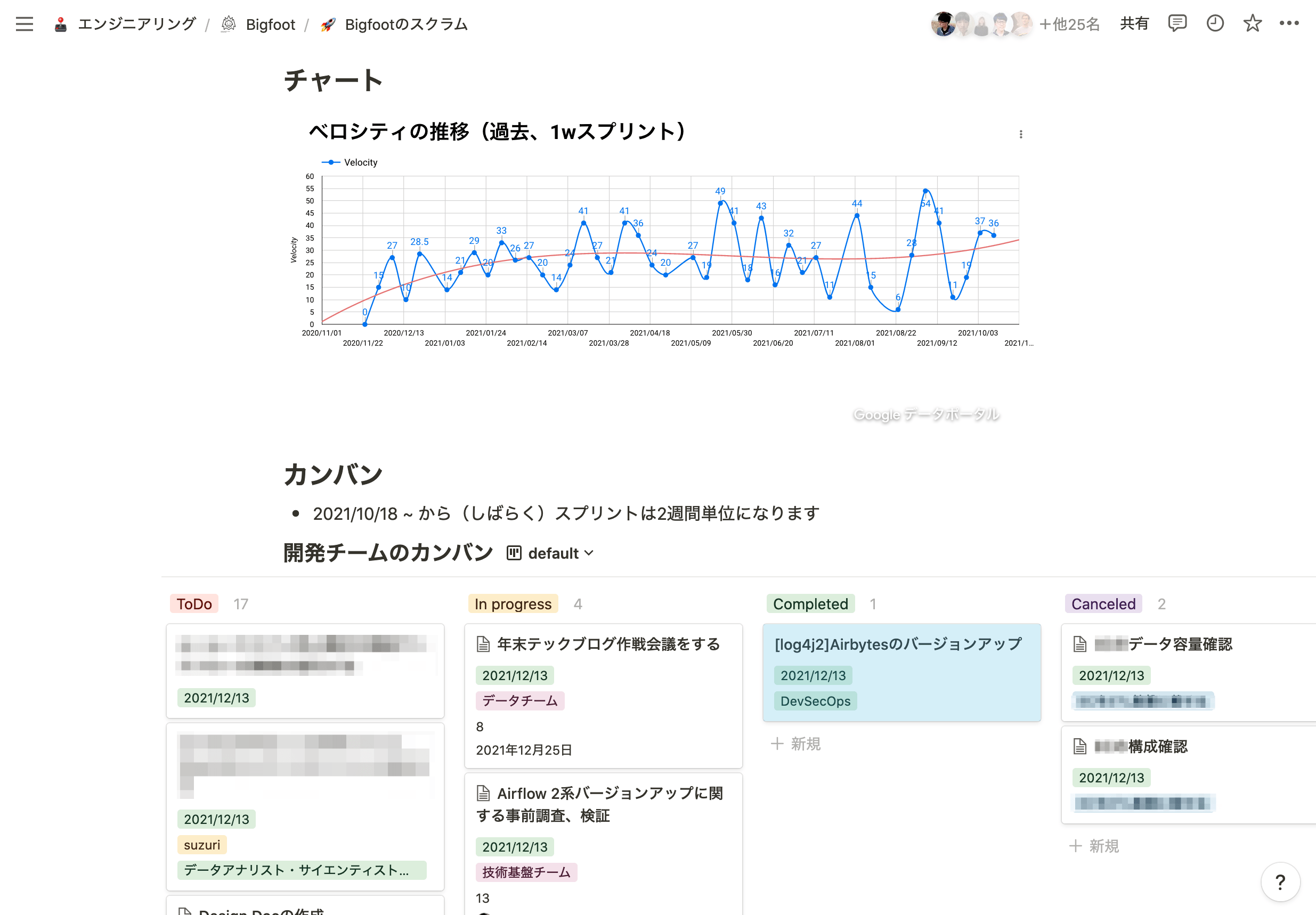Open page comments via the speech bubble icon
The height and width of the screenshot is (915, 1316).
point(1177,24)
